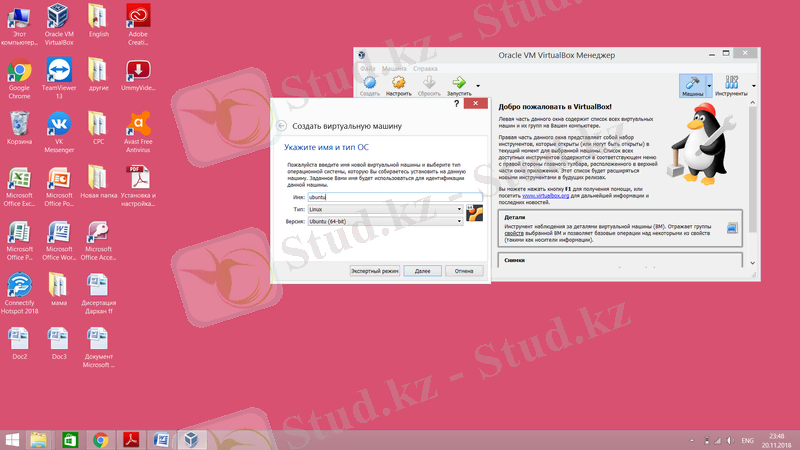Select TeamViewer 13 desktop shortcut
Image resolution: width=800 pixels, height=450 pixels.
(59, 78)
